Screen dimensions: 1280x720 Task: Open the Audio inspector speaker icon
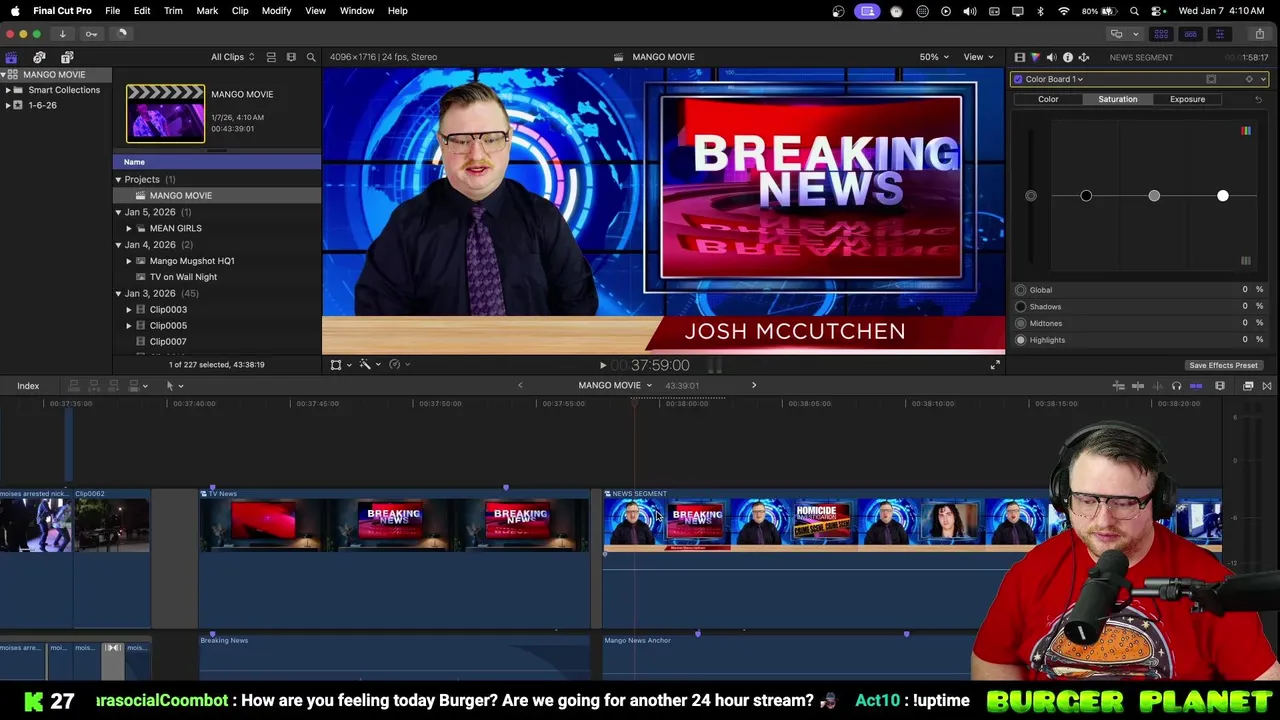1051,57
